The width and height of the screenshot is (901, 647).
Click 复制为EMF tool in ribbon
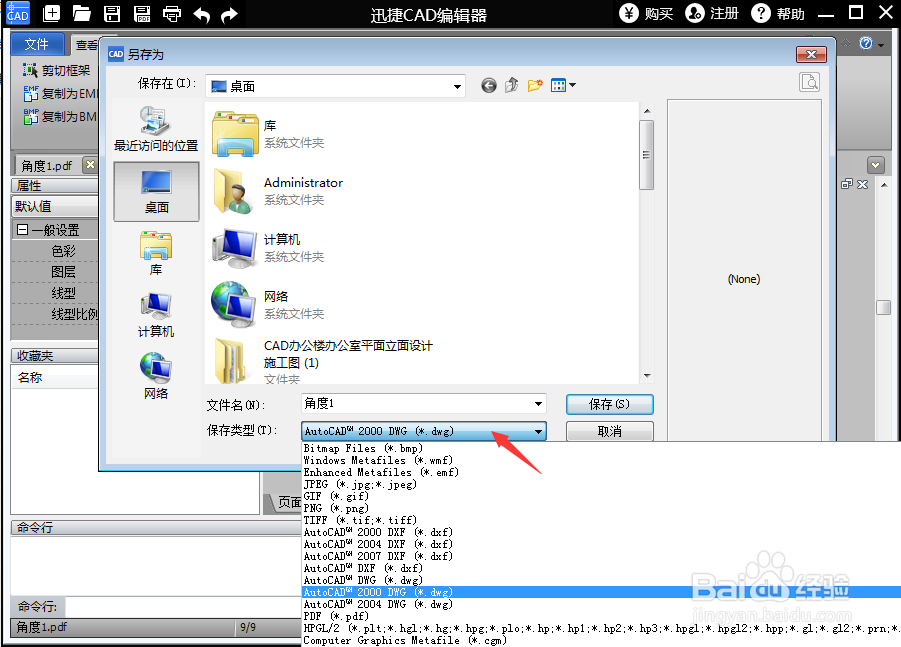point(60,93)
